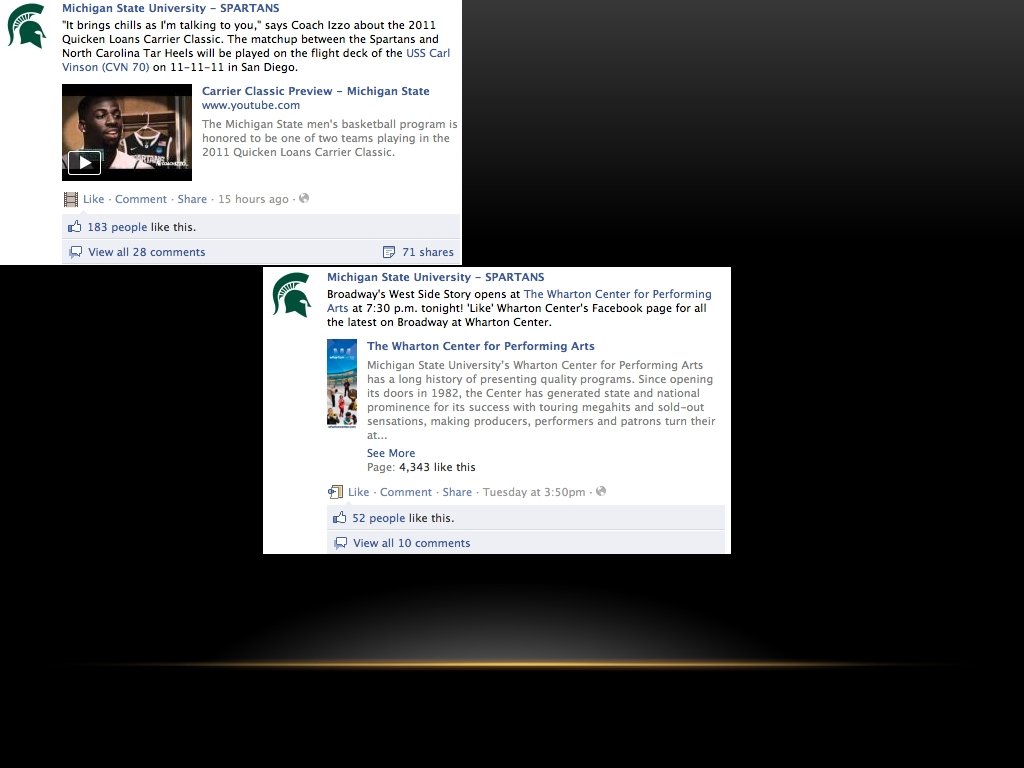This screenshot has height=768, width=1024.
Task: Open The Wharton Center for Performing Arts preview title
Action: 481,346
